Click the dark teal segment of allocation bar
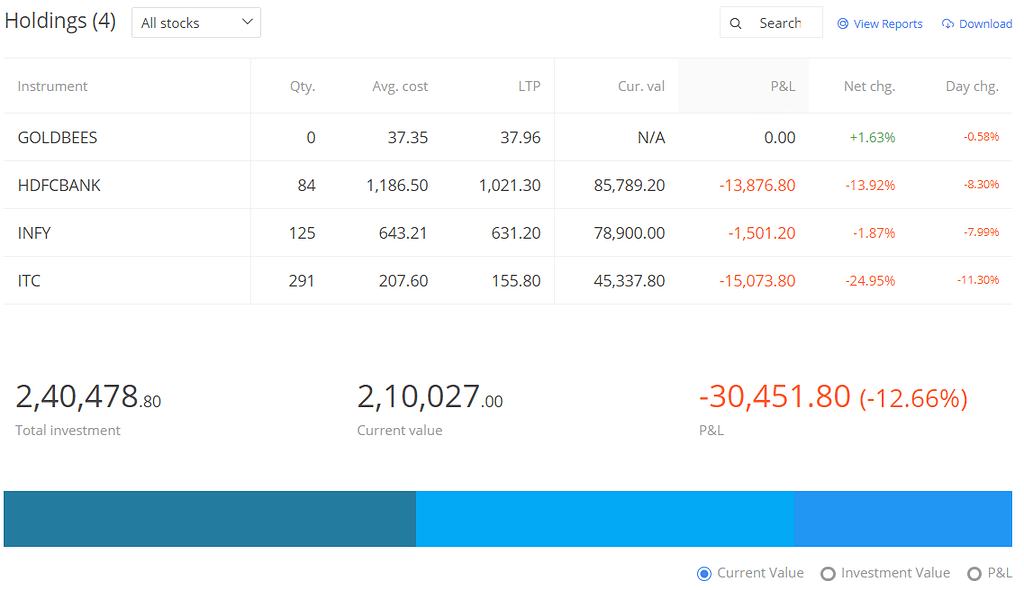Viewport: 1024px width, 590px height. click(x=209, y=519)
